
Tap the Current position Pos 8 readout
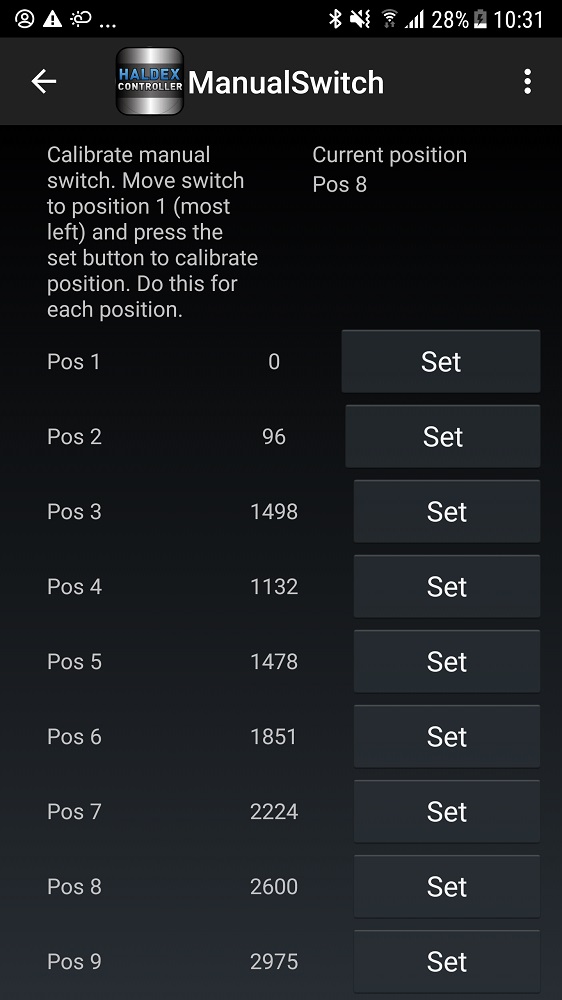pyautogui.click(x=339, y=184)
